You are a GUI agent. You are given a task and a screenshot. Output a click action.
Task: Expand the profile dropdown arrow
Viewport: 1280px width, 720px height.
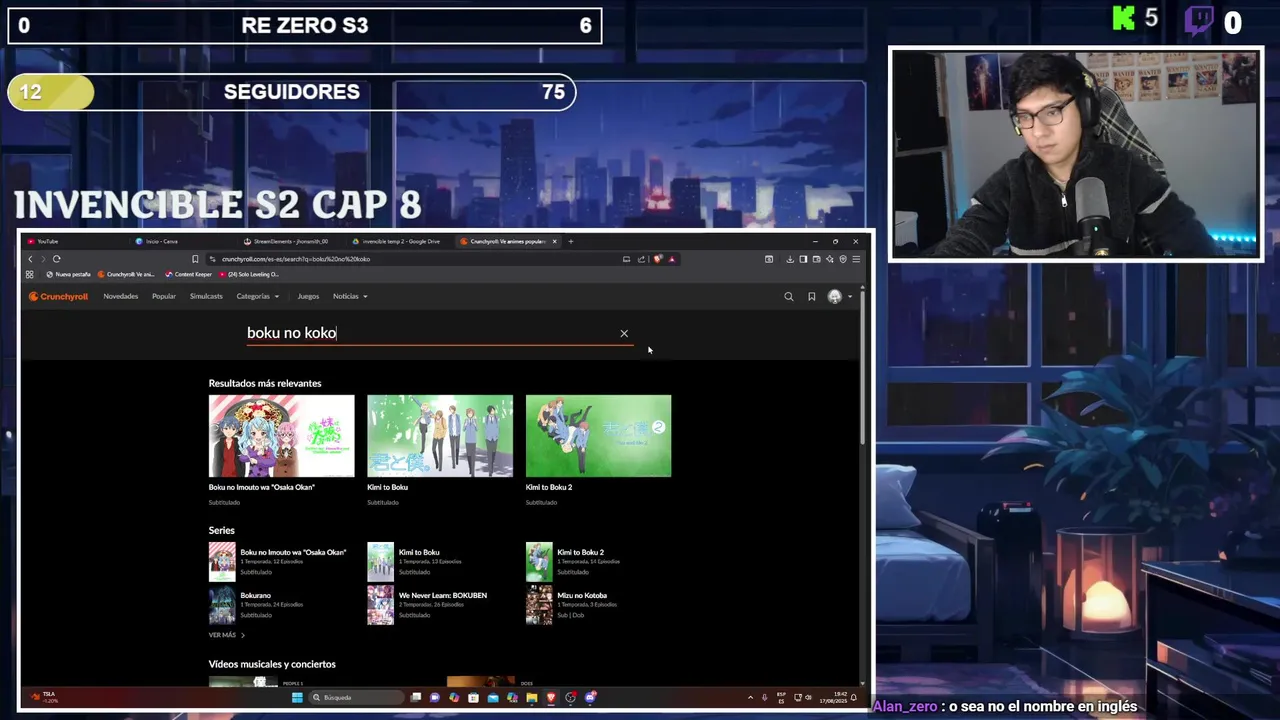850,297
